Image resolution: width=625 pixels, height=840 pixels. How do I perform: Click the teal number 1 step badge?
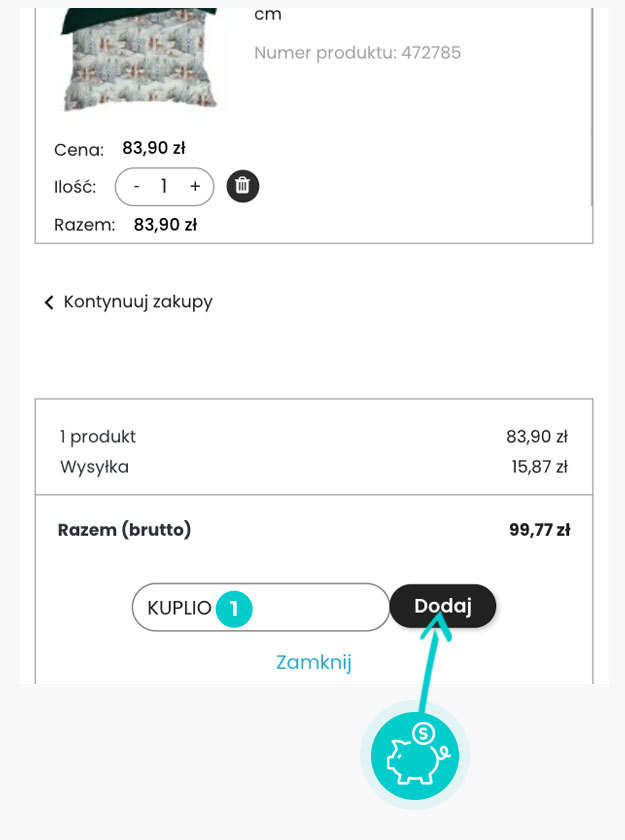coord(234,607)
